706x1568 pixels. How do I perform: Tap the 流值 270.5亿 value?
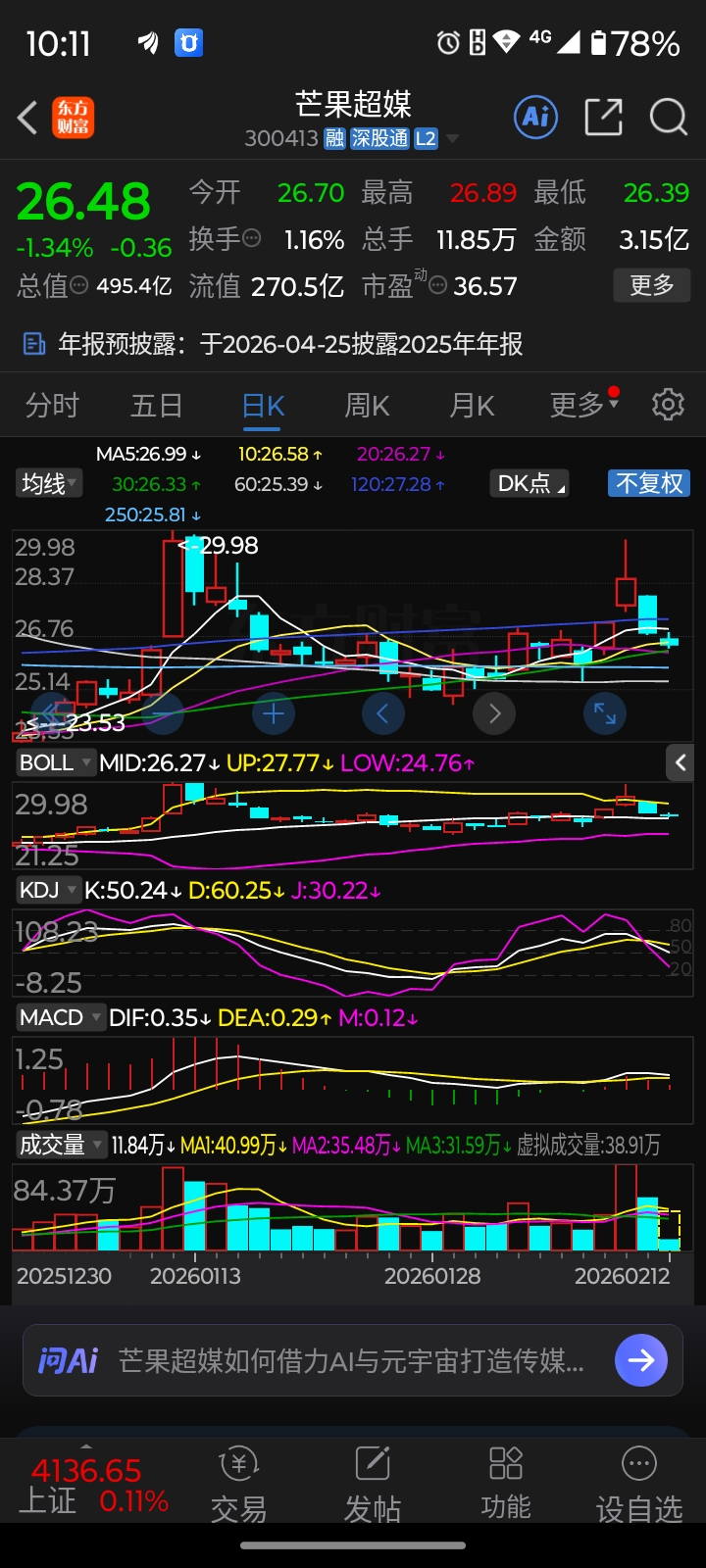[x=266, y=285]
